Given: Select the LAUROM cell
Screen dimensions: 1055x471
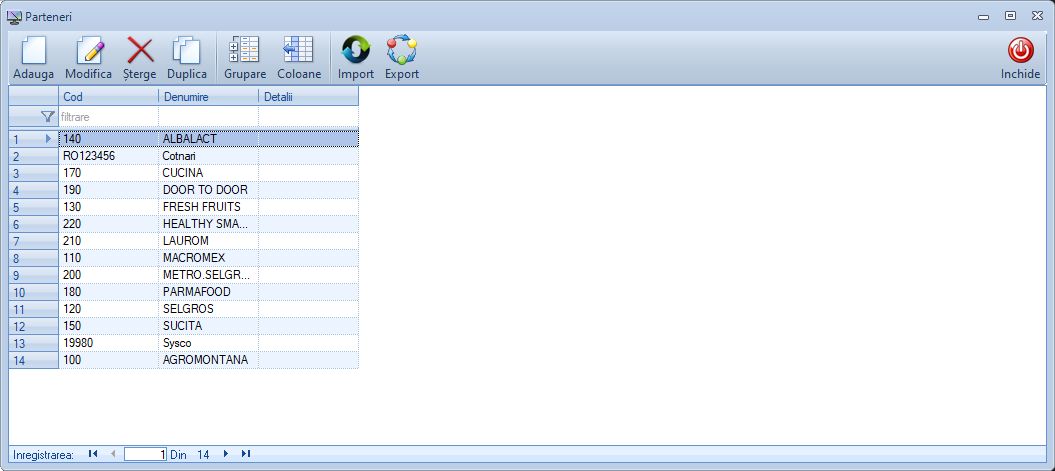Looking at the screenshot, I should click(x=209, y=241).
